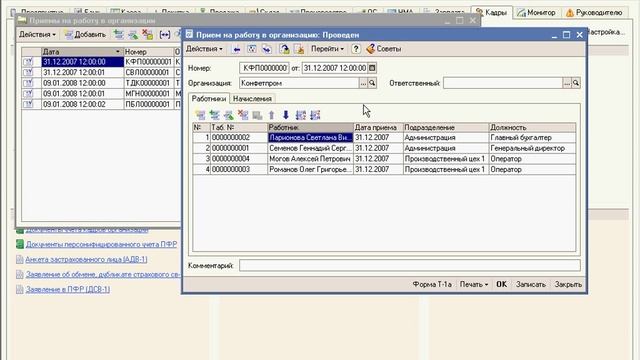Expand the Перейти dropdown menu
This screenshot has width=640, height=360.
(x=327, y=49)
